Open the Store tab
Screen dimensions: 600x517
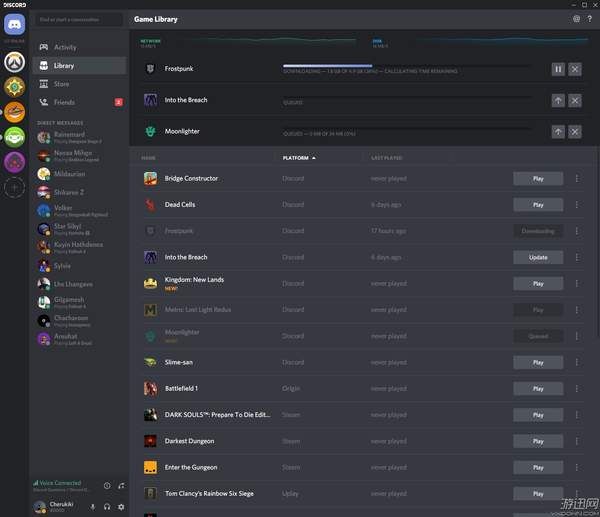coord(79,84)
